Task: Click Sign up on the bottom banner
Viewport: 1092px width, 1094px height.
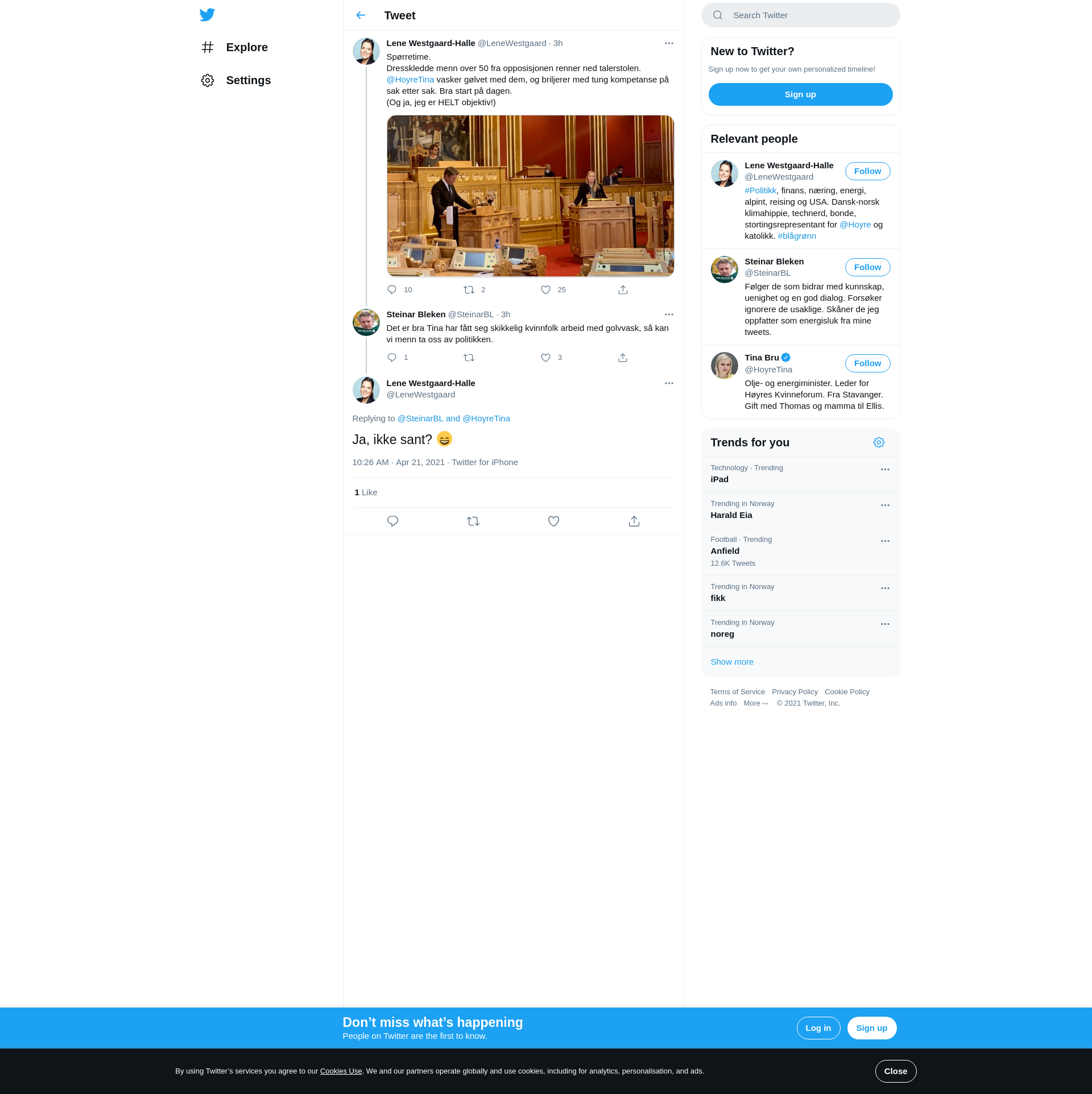Action: [871, 1028]
